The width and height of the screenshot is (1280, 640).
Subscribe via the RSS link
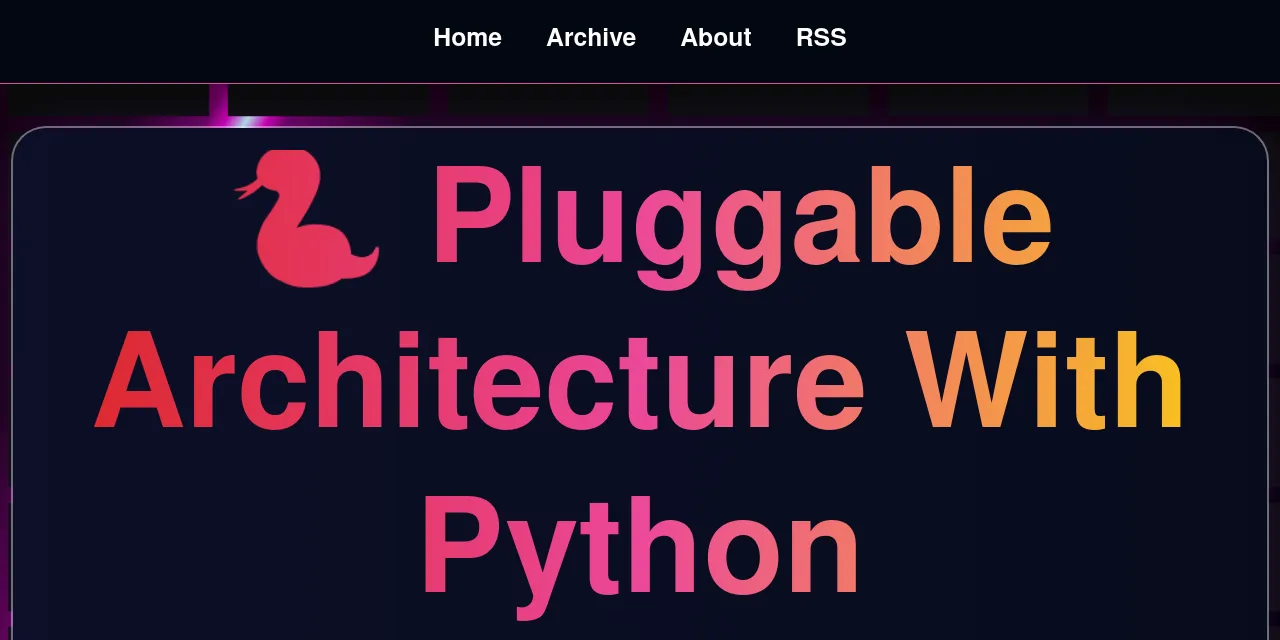[x=821, y=38]
